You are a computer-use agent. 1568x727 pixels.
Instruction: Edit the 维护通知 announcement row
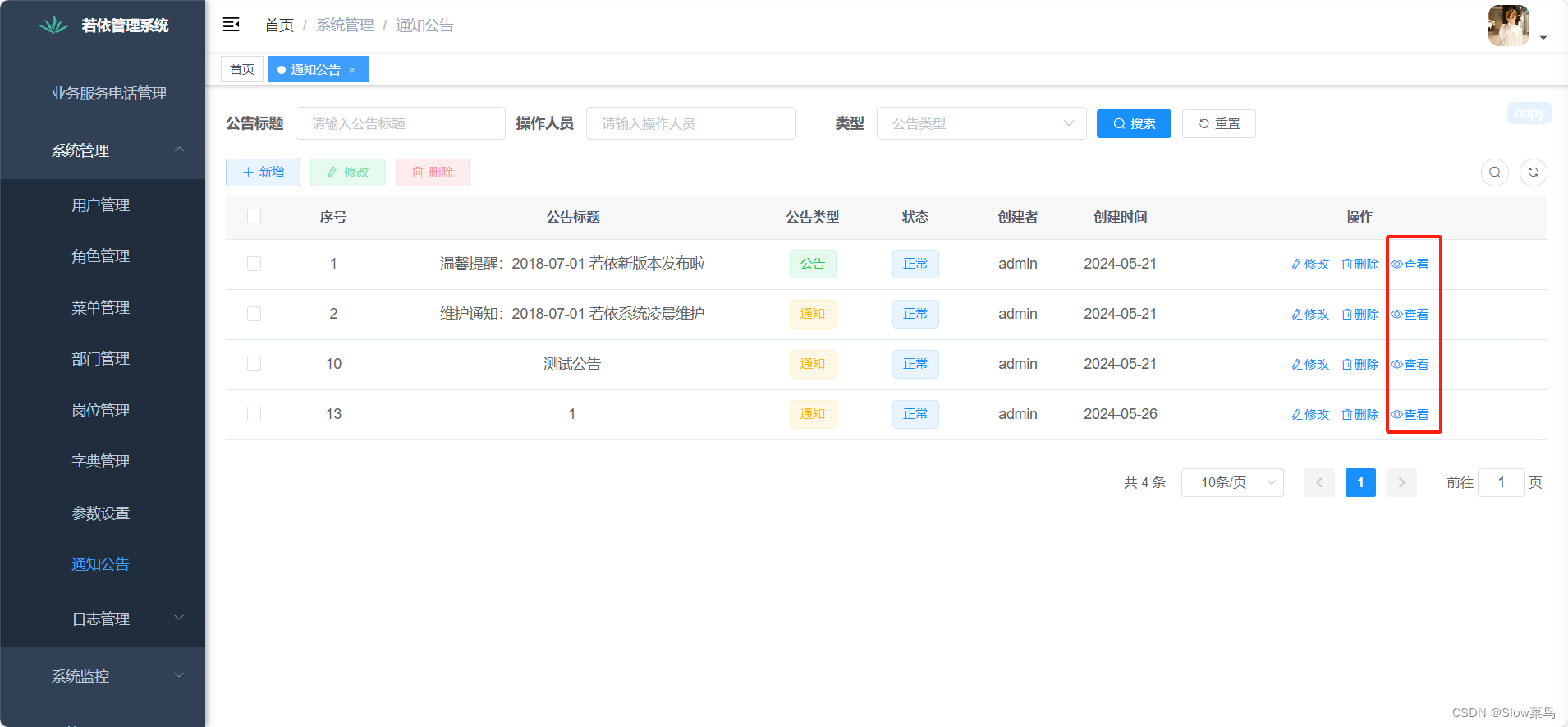coord(1310,315)
